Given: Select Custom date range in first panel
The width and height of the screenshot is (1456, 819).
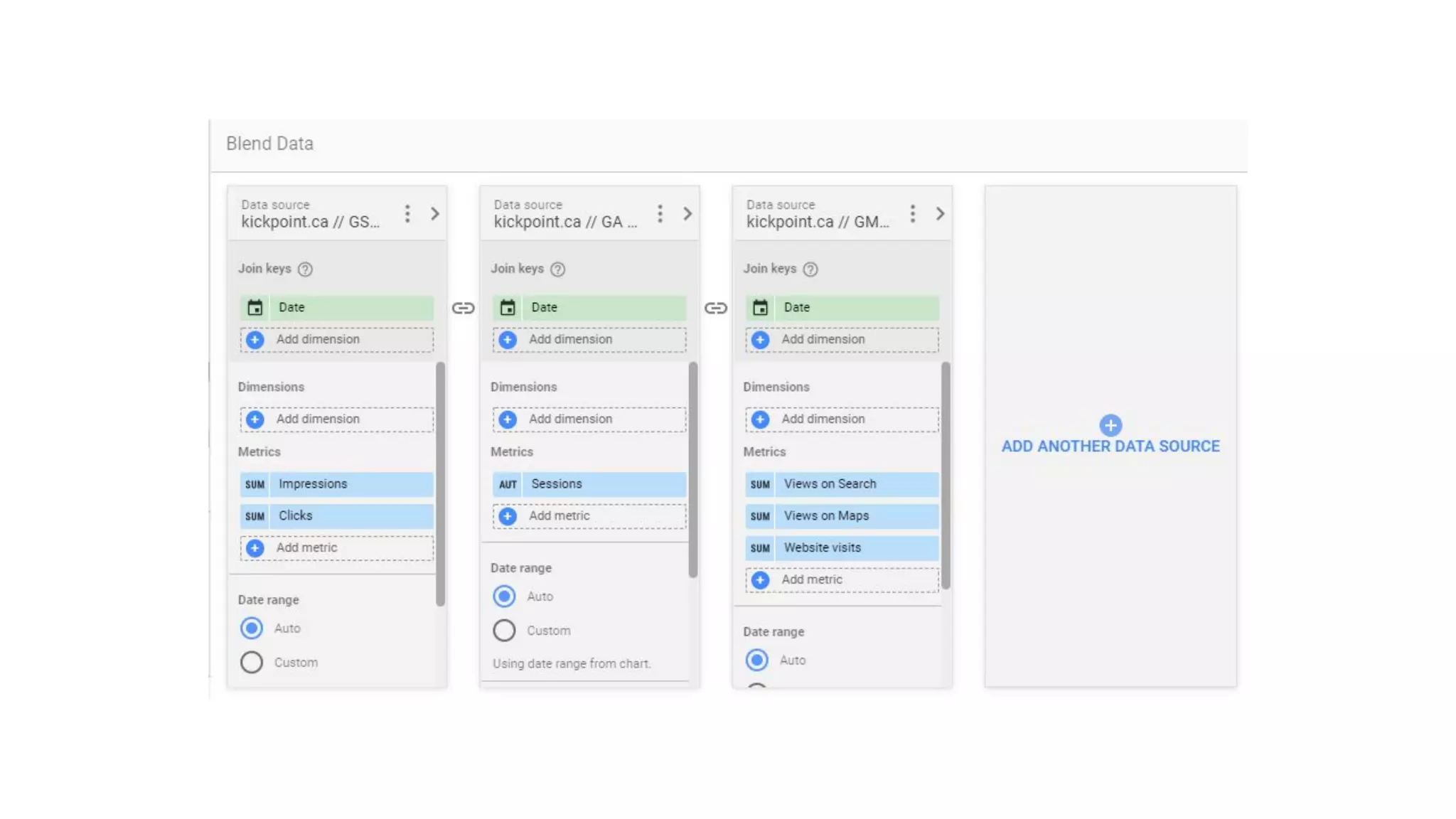Looking at the screenshot, I should click(252, 663).
